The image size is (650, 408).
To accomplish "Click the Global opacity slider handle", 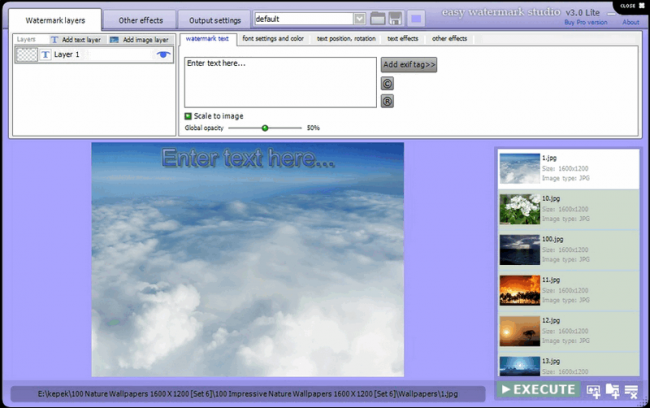I will pyautogui.click(x=265, y=128).
